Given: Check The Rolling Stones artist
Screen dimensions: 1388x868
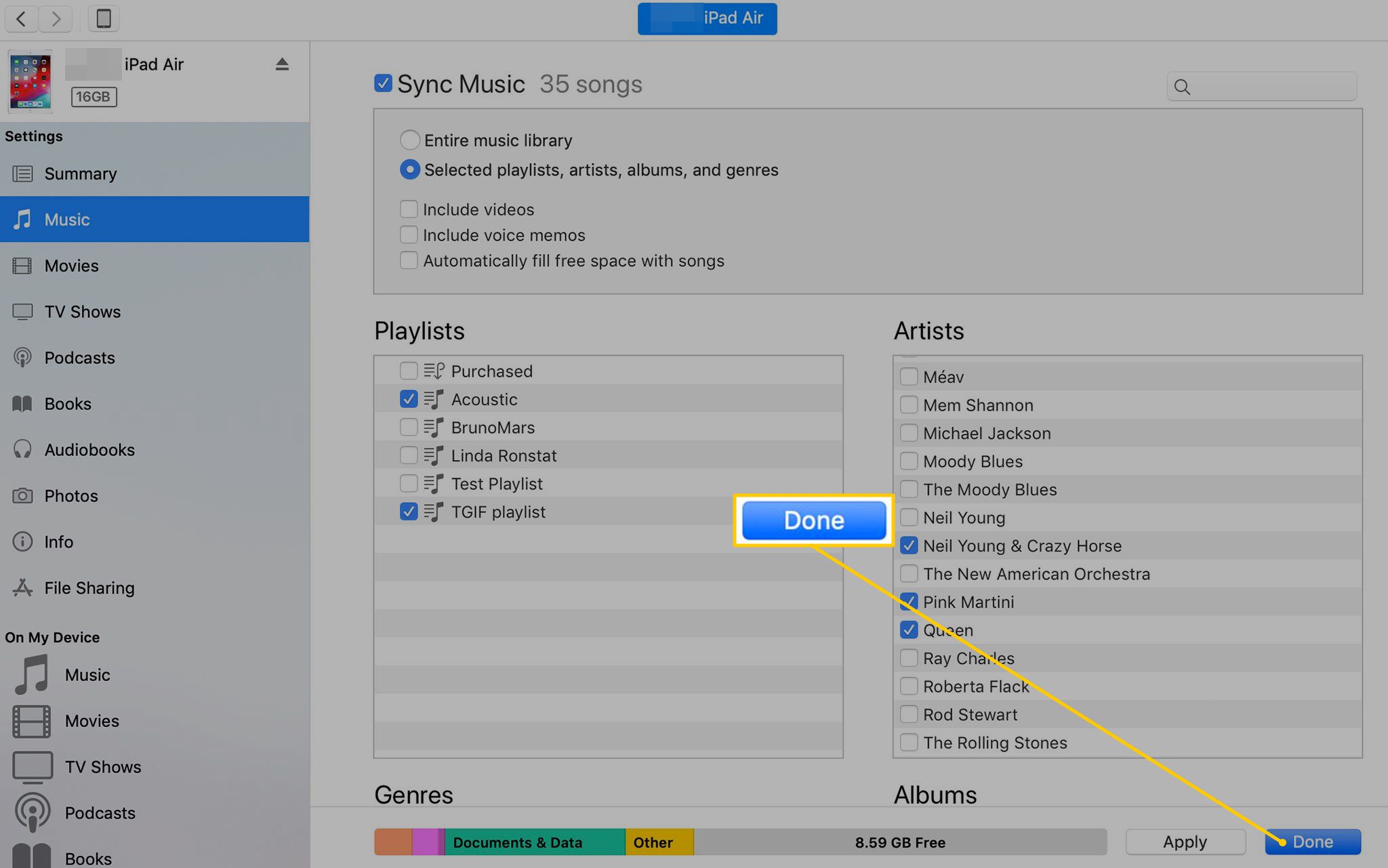Looking at the screenshot, I should [x=909, y=743].
